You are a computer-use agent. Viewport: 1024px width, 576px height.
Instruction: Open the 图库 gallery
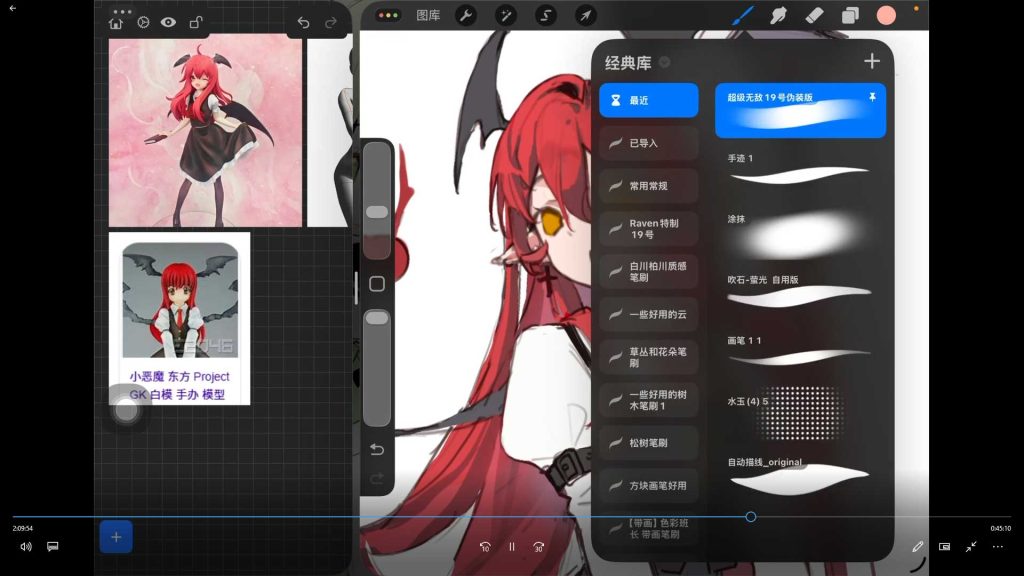(428, 16)
